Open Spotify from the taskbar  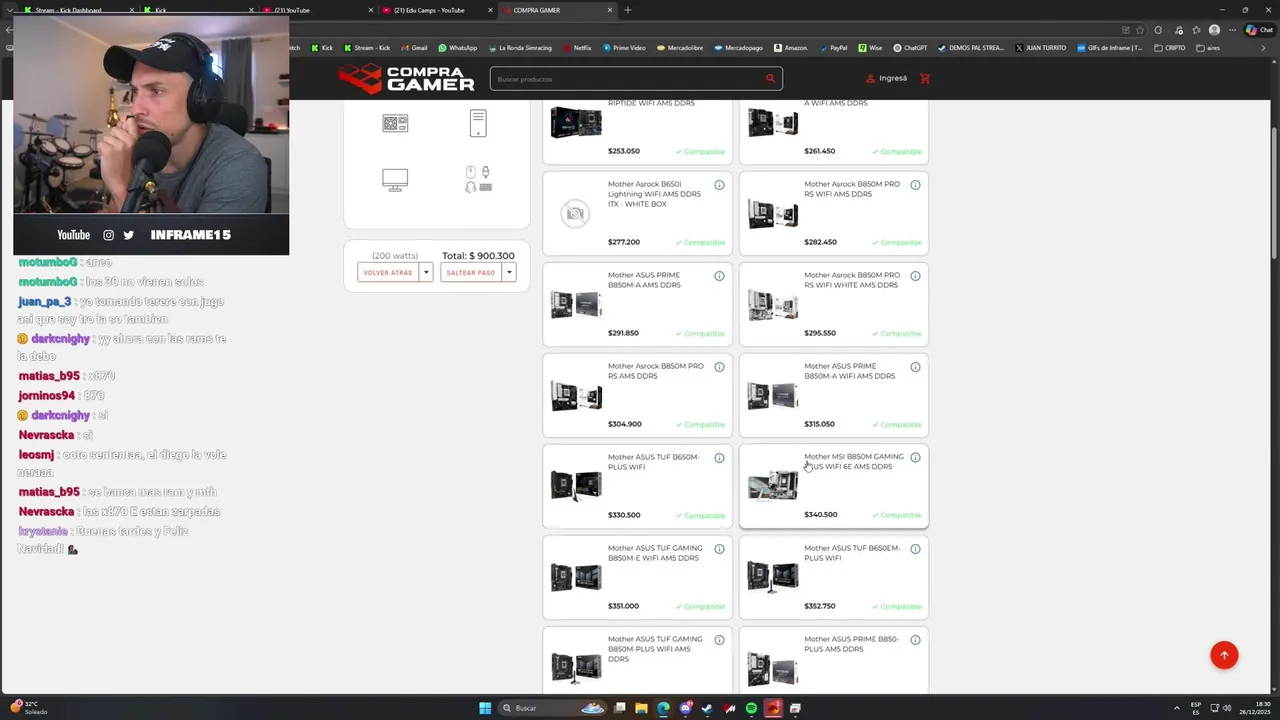751,708
